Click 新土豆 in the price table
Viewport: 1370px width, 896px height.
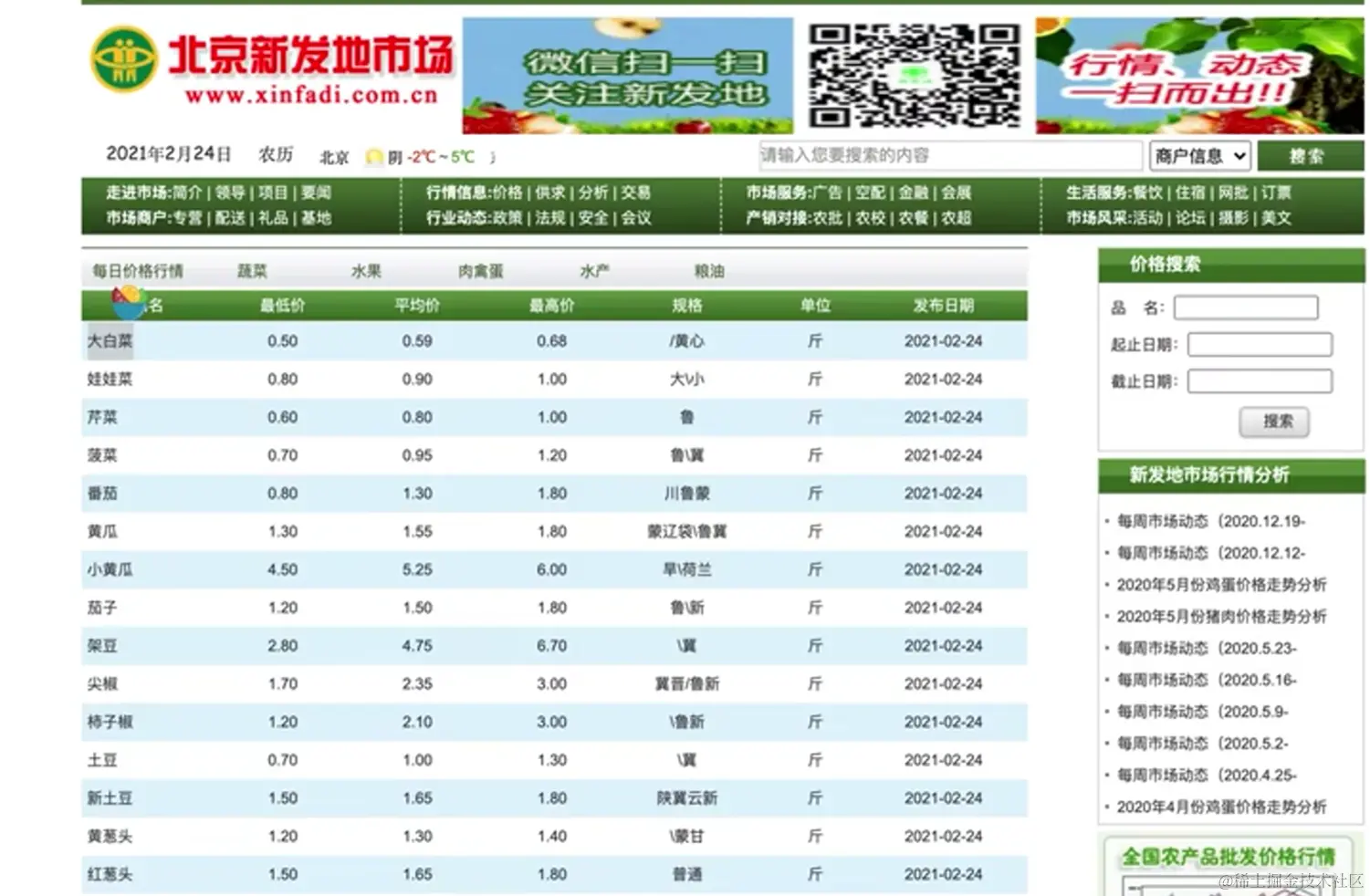point(110,798)
